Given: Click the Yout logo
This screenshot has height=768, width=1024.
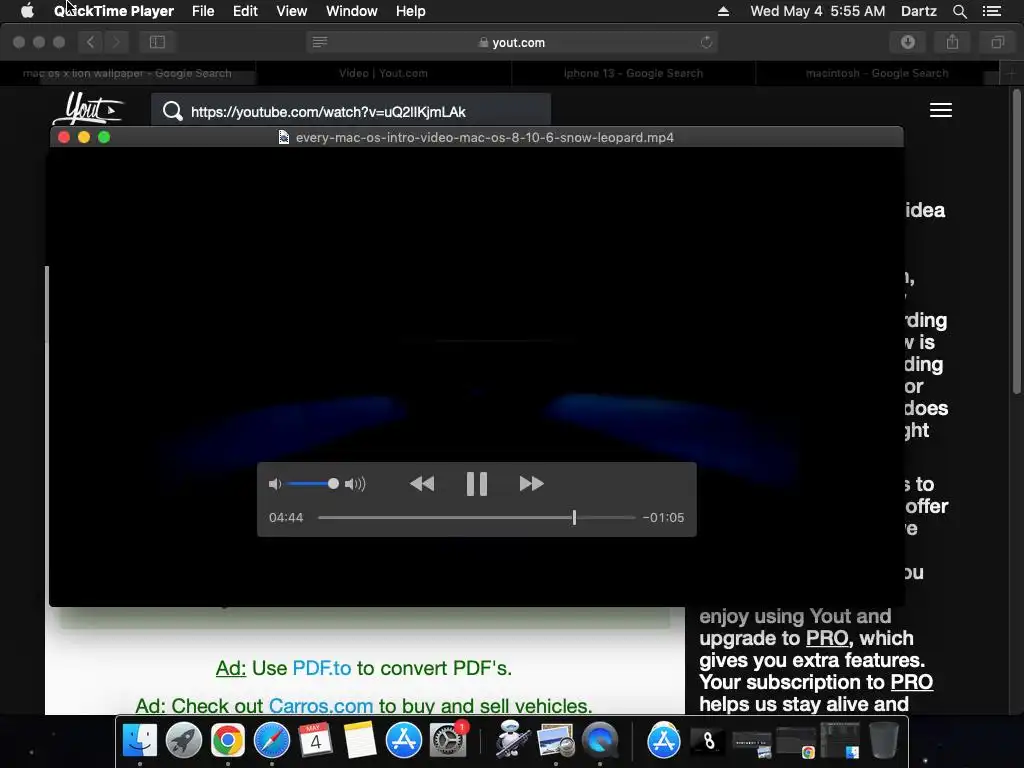Looking at the screenshot, I should click(88, 108).
